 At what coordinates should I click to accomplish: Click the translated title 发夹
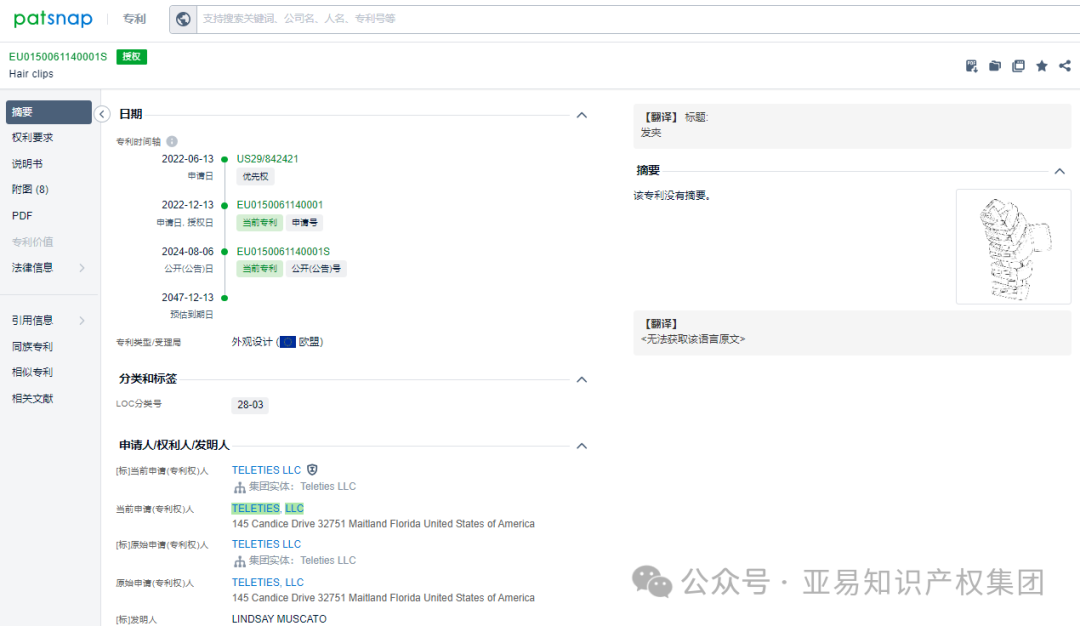[x=651, y=133]
